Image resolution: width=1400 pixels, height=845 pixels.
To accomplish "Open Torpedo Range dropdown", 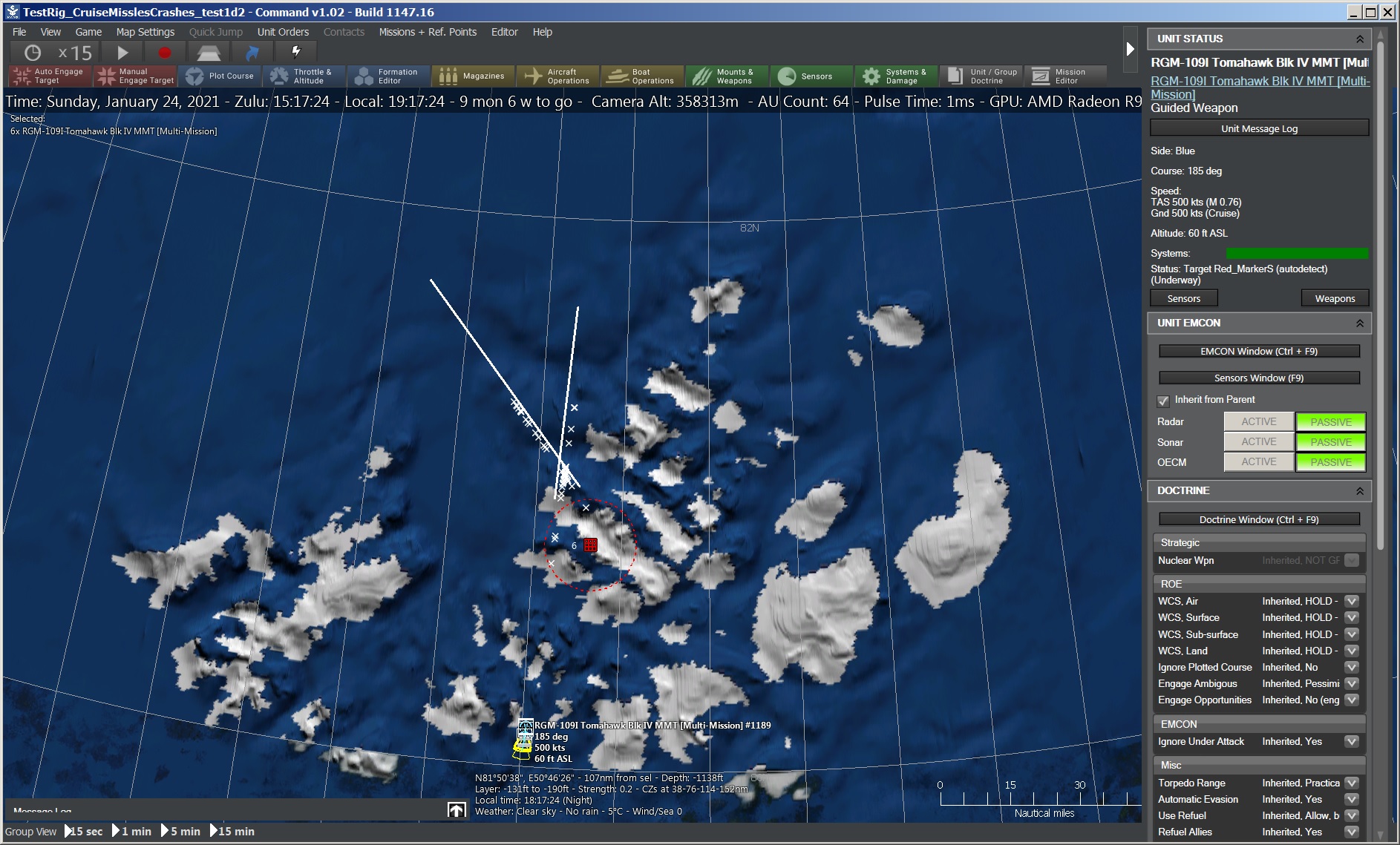I will click(1351, 783).
